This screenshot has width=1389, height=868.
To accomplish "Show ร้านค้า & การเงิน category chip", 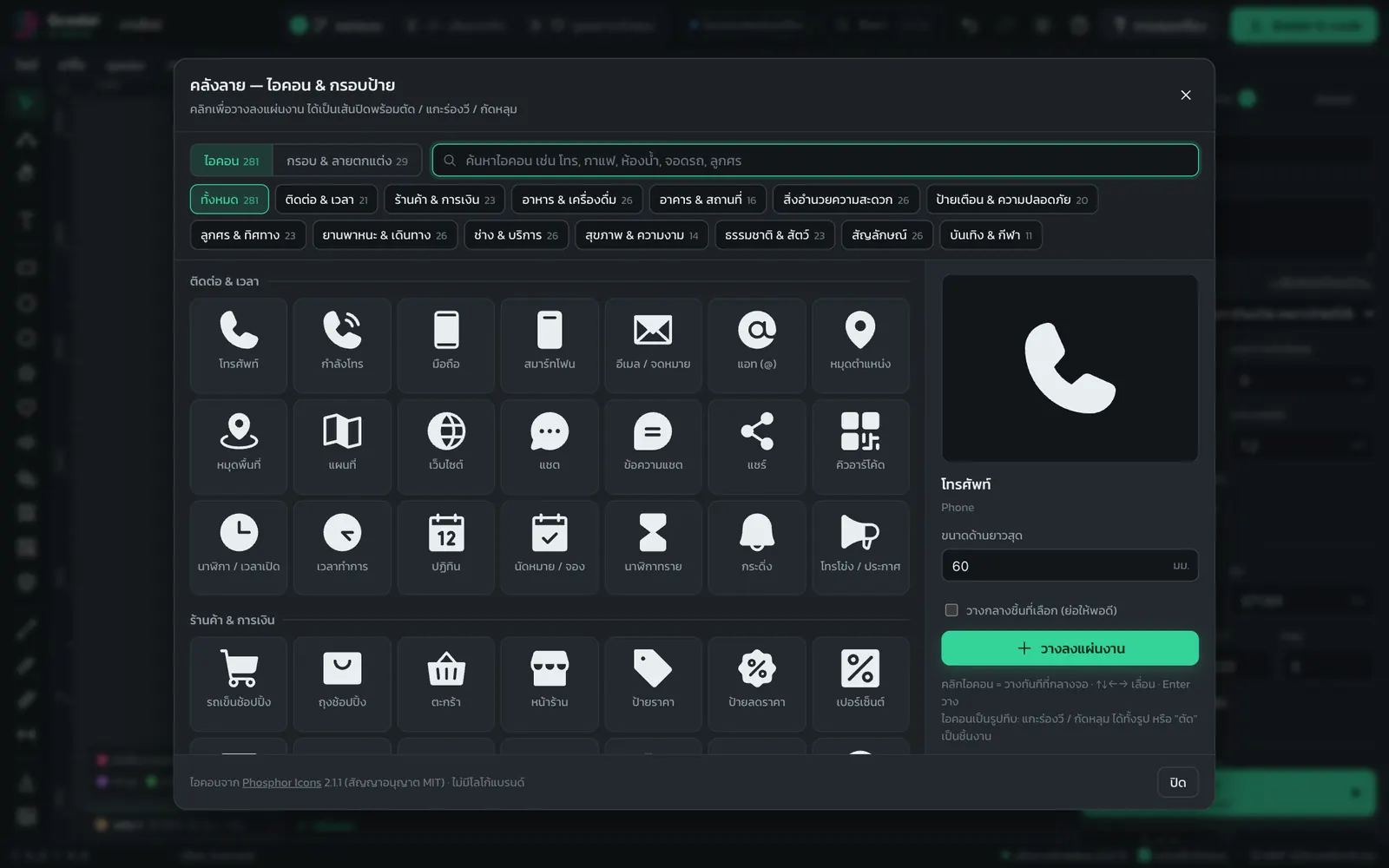I will pyautogui.click(x=444, y=200).
